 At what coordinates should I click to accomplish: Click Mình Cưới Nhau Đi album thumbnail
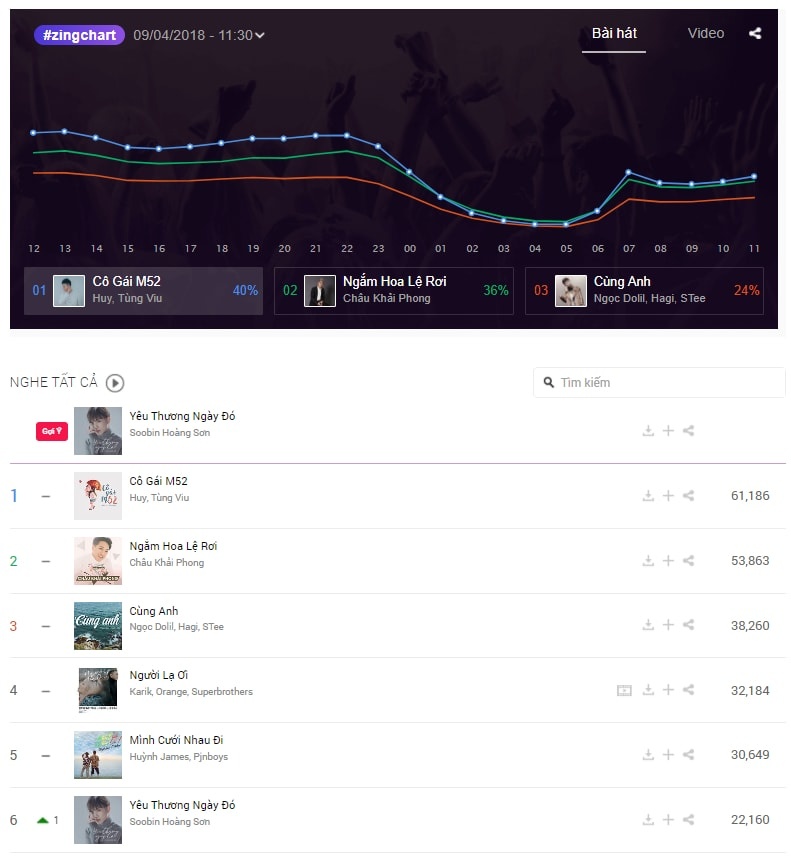[98, 755]
